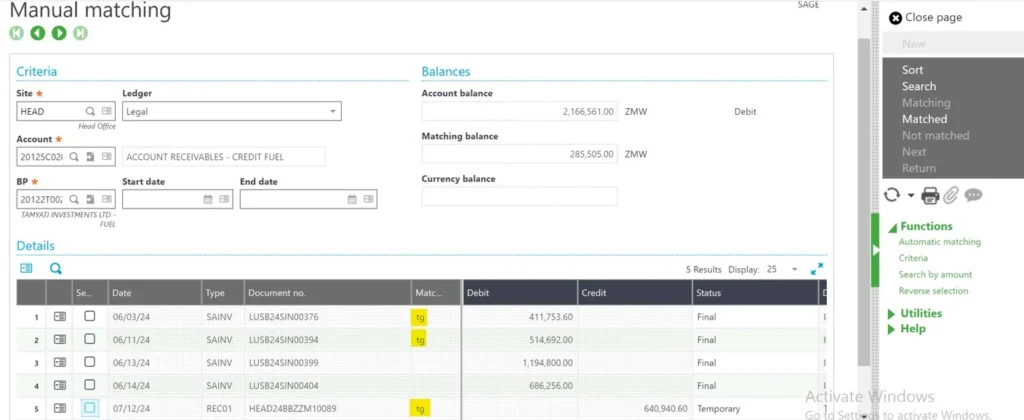Click into the End date field
The width and height of the screenshot is (1024, 420).
[290, 199]
